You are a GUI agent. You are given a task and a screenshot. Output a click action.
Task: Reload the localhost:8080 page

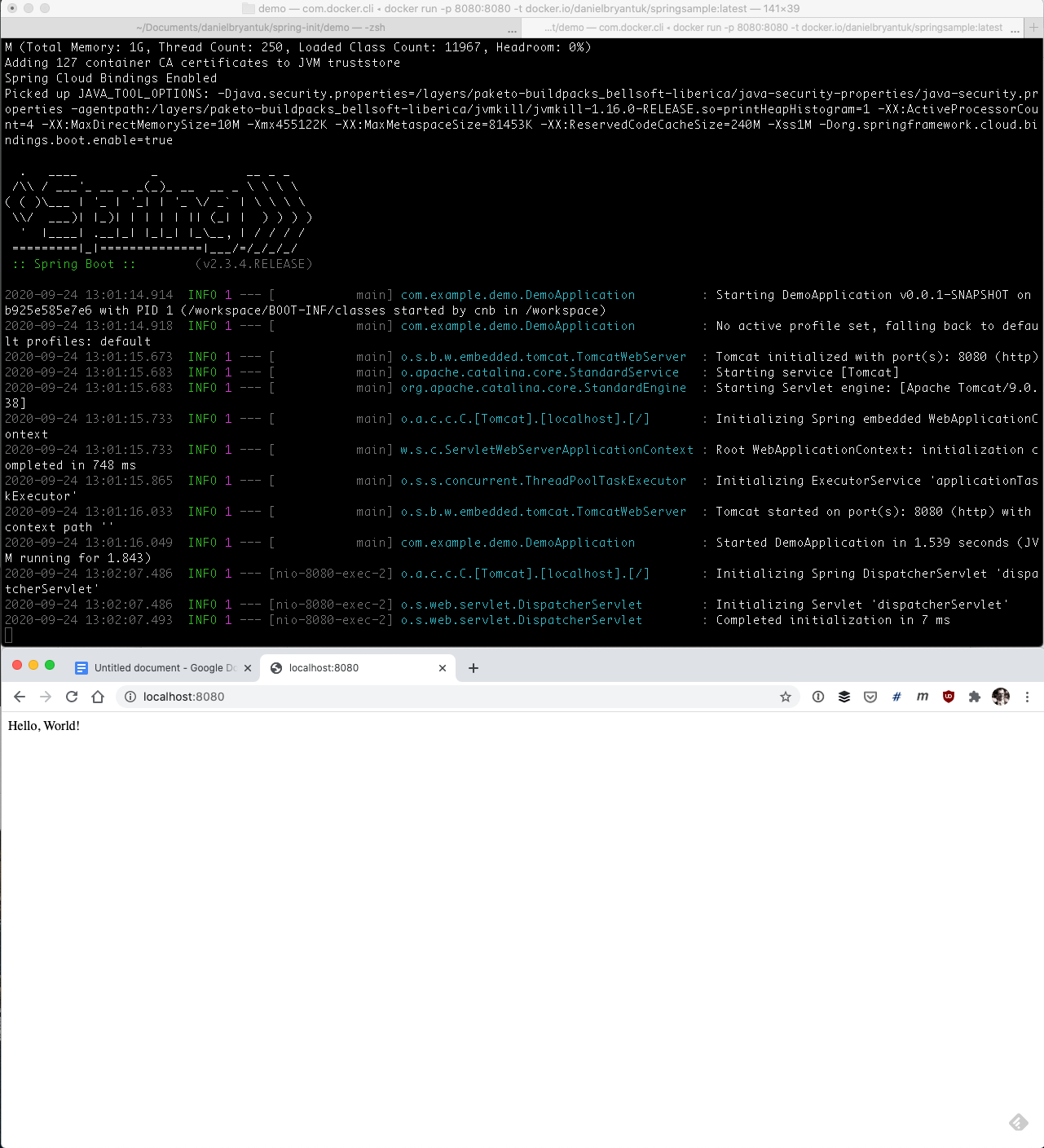coord(72,697)
